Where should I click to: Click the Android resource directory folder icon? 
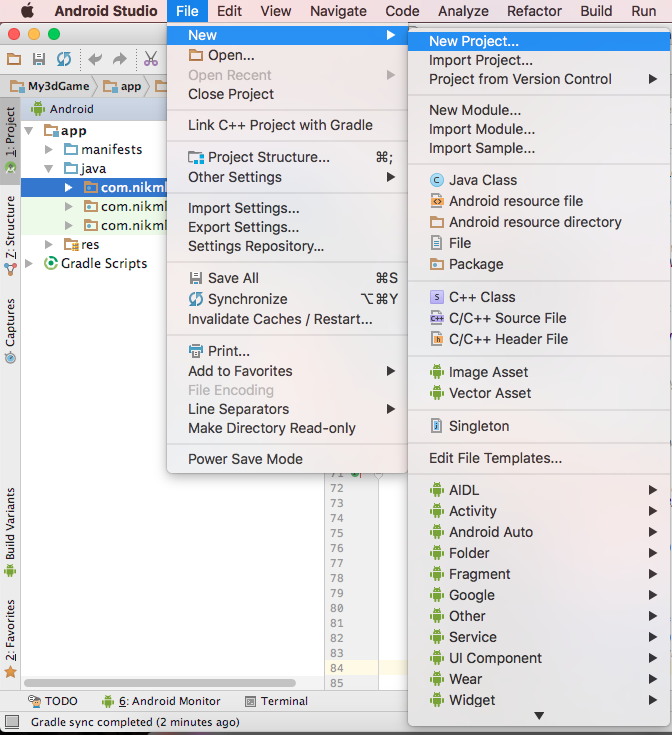[437, 222]
